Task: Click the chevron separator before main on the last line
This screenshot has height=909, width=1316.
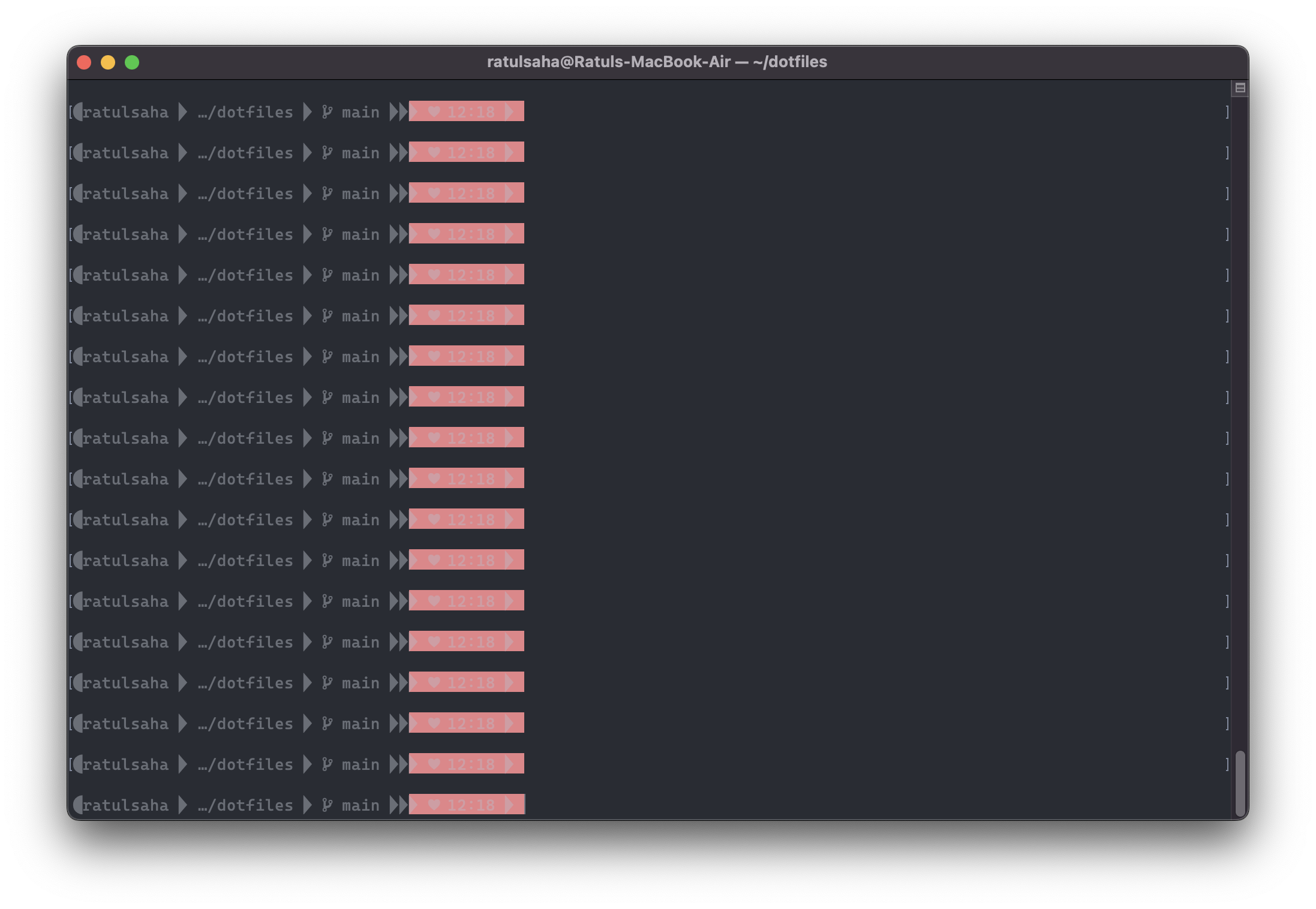Action: pos(307,805)
